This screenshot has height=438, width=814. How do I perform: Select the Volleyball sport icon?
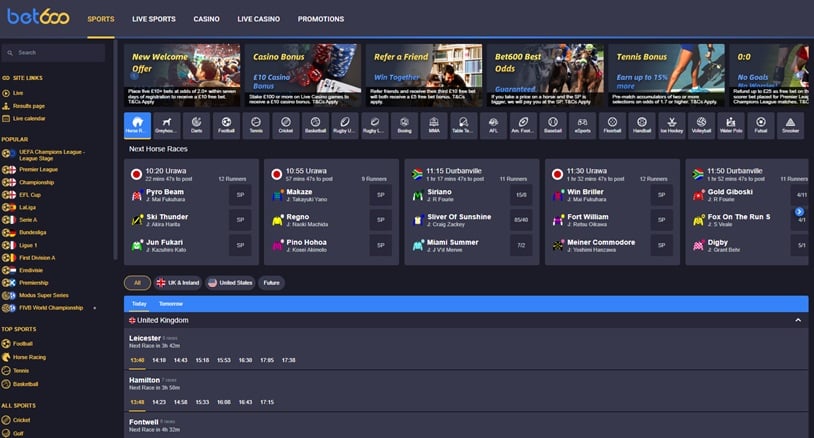[x=701, y=125]
